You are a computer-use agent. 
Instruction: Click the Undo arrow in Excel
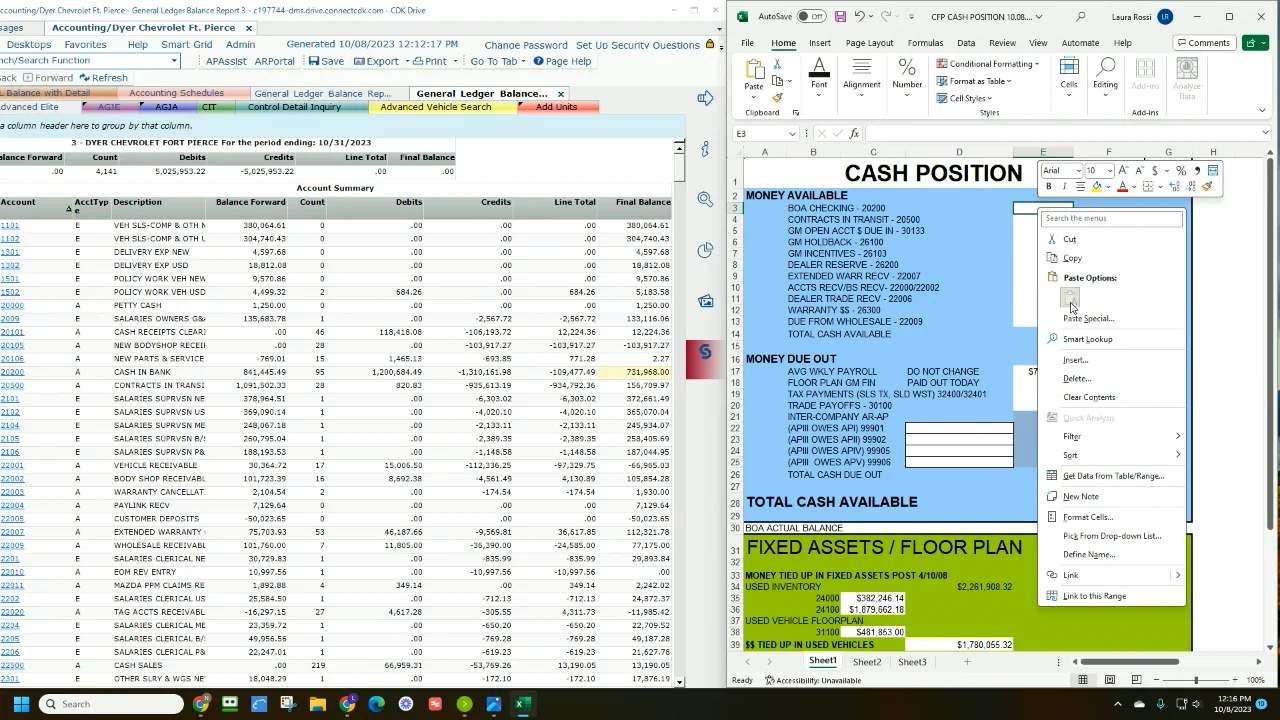point(860,17)
